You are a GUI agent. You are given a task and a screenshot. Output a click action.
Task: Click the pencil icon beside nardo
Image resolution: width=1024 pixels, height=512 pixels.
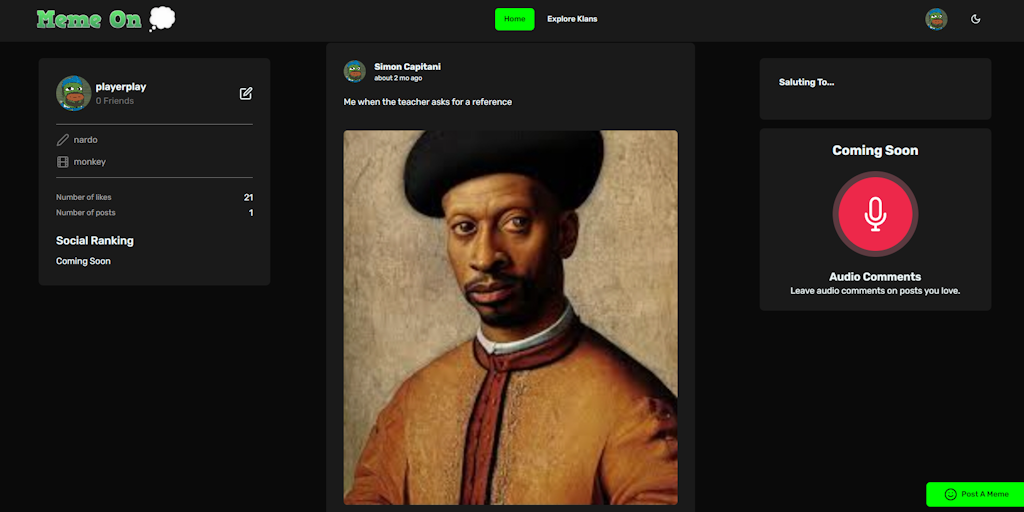click(x=63, y=140)
